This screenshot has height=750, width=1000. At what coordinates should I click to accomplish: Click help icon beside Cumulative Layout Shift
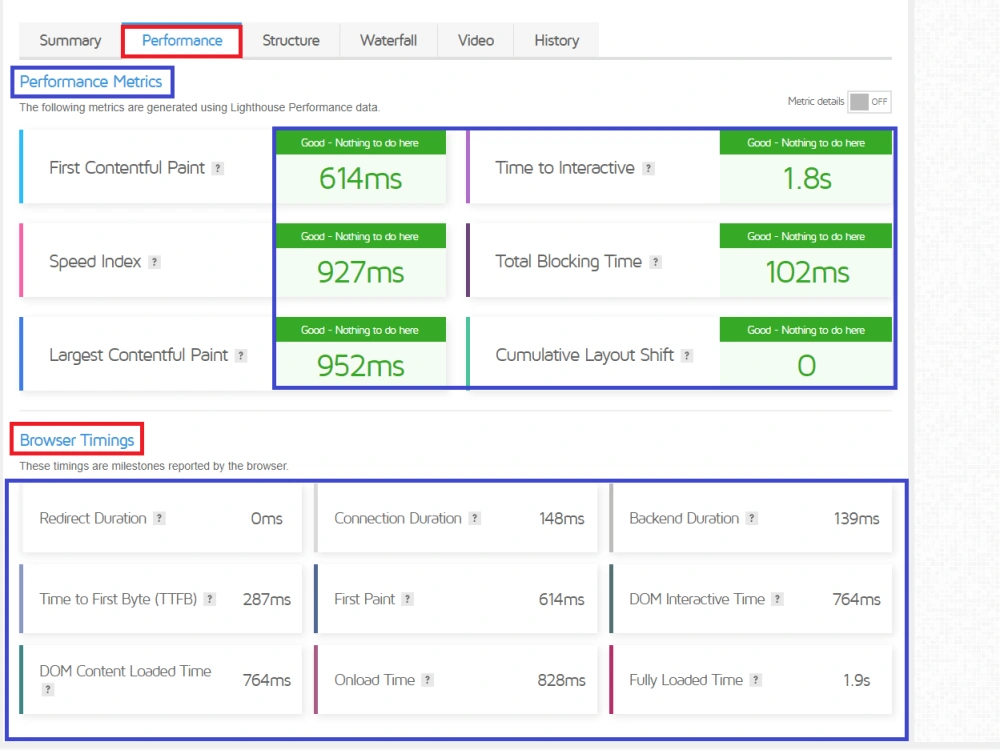687,356
